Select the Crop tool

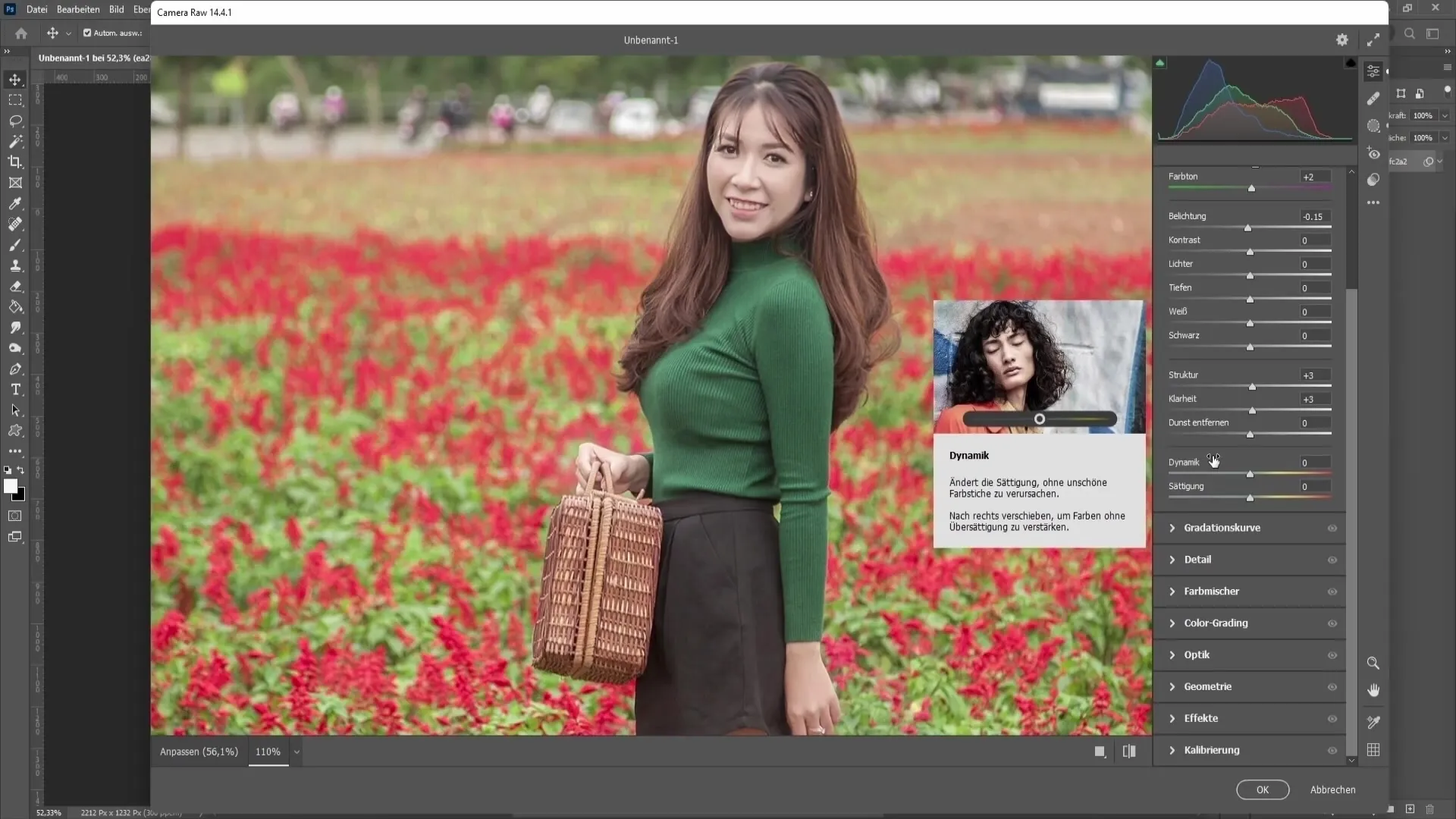click(15, 162)
